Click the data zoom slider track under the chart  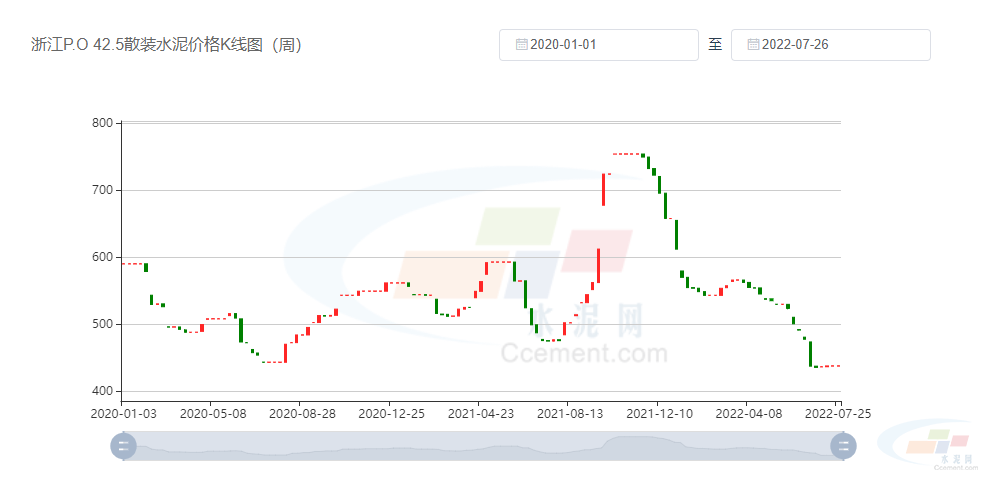[483, 446]
